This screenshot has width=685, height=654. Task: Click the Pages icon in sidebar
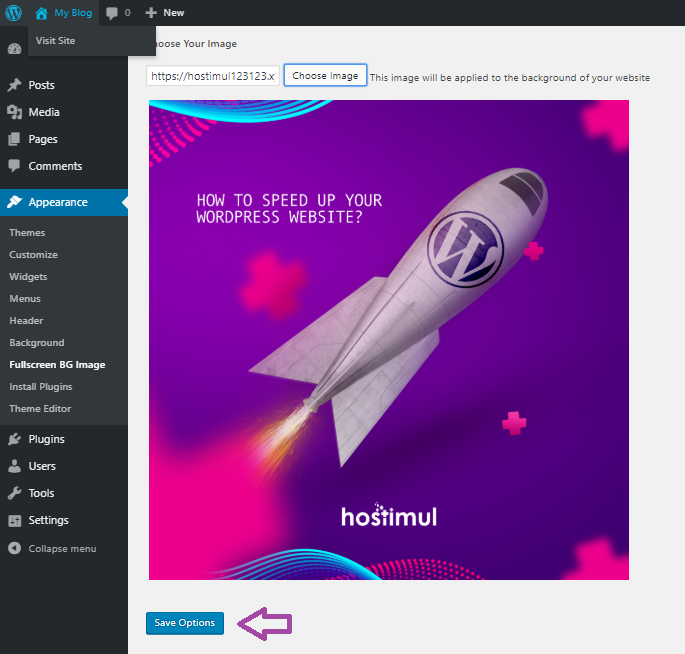click(x=14, y=139)
